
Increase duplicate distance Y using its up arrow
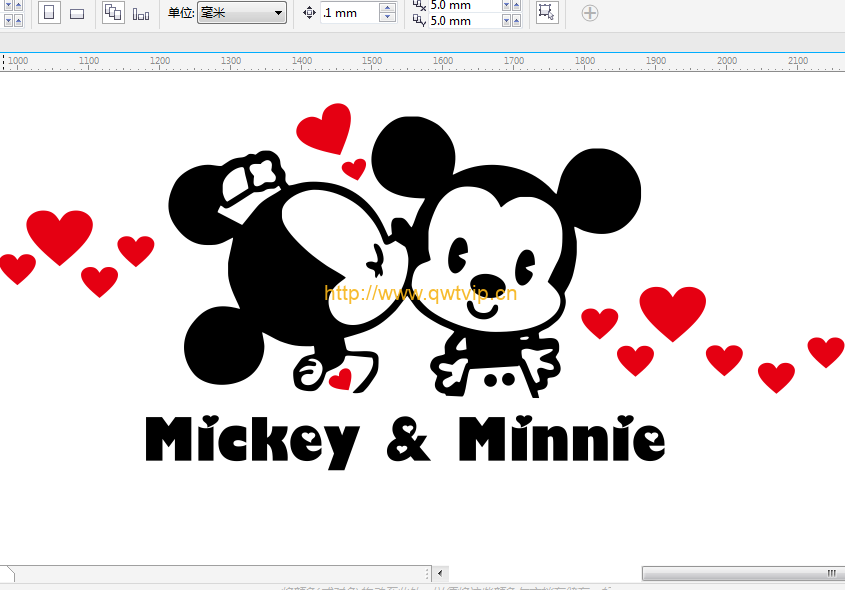(x=516, y=21)
